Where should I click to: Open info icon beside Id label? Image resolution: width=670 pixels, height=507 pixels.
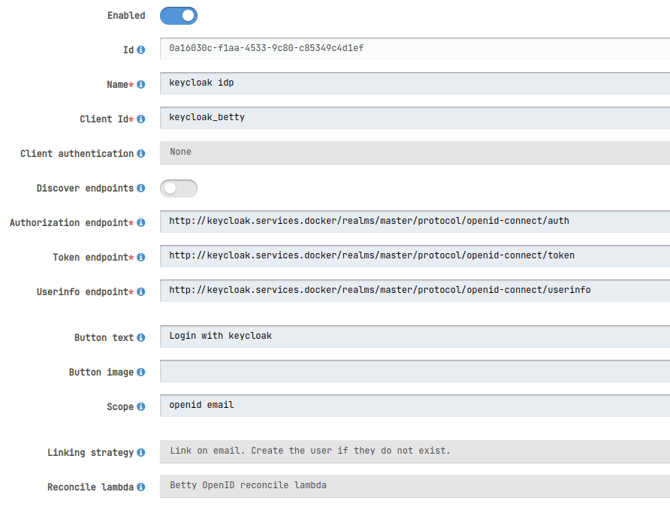tap(141, 50)
